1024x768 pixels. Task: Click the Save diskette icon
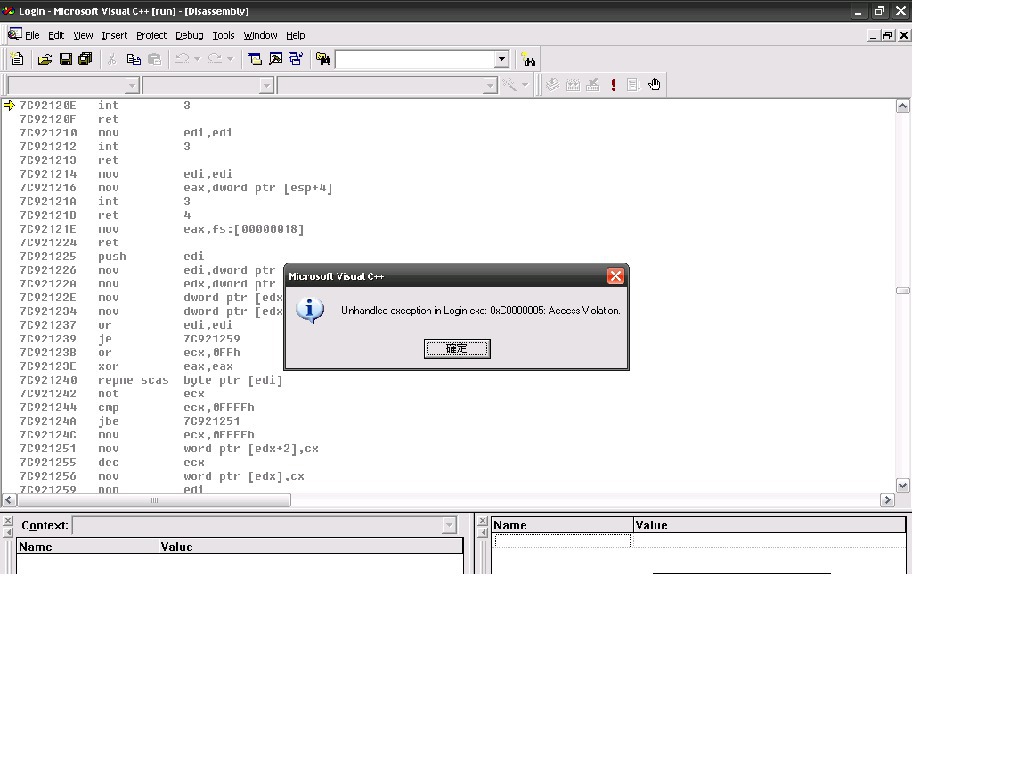pos(65,59)
